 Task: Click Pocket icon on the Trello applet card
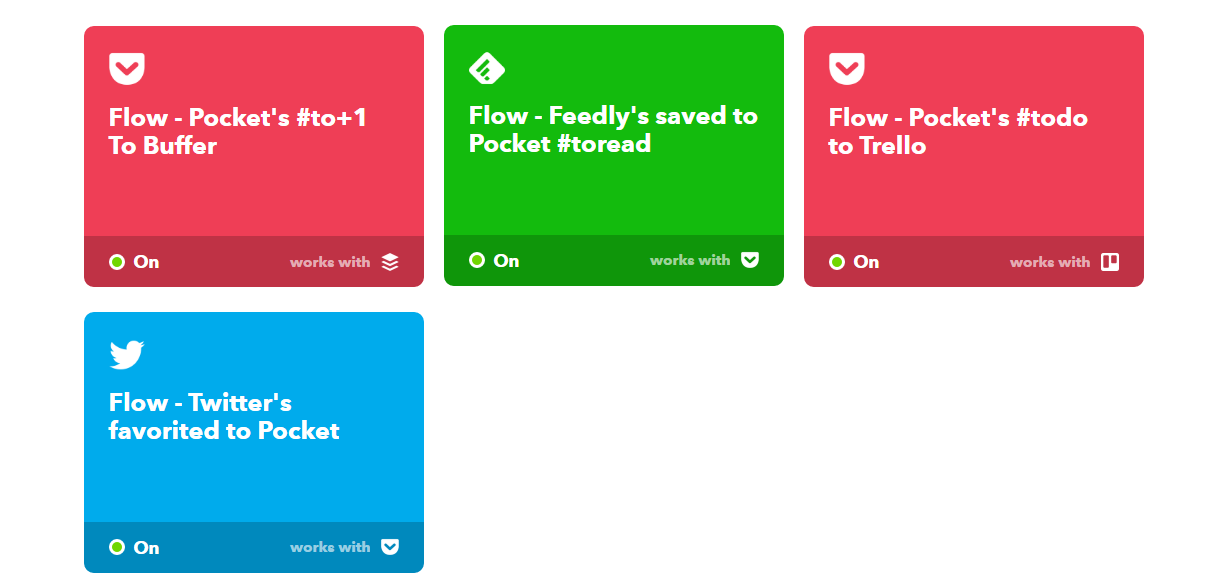847,69
